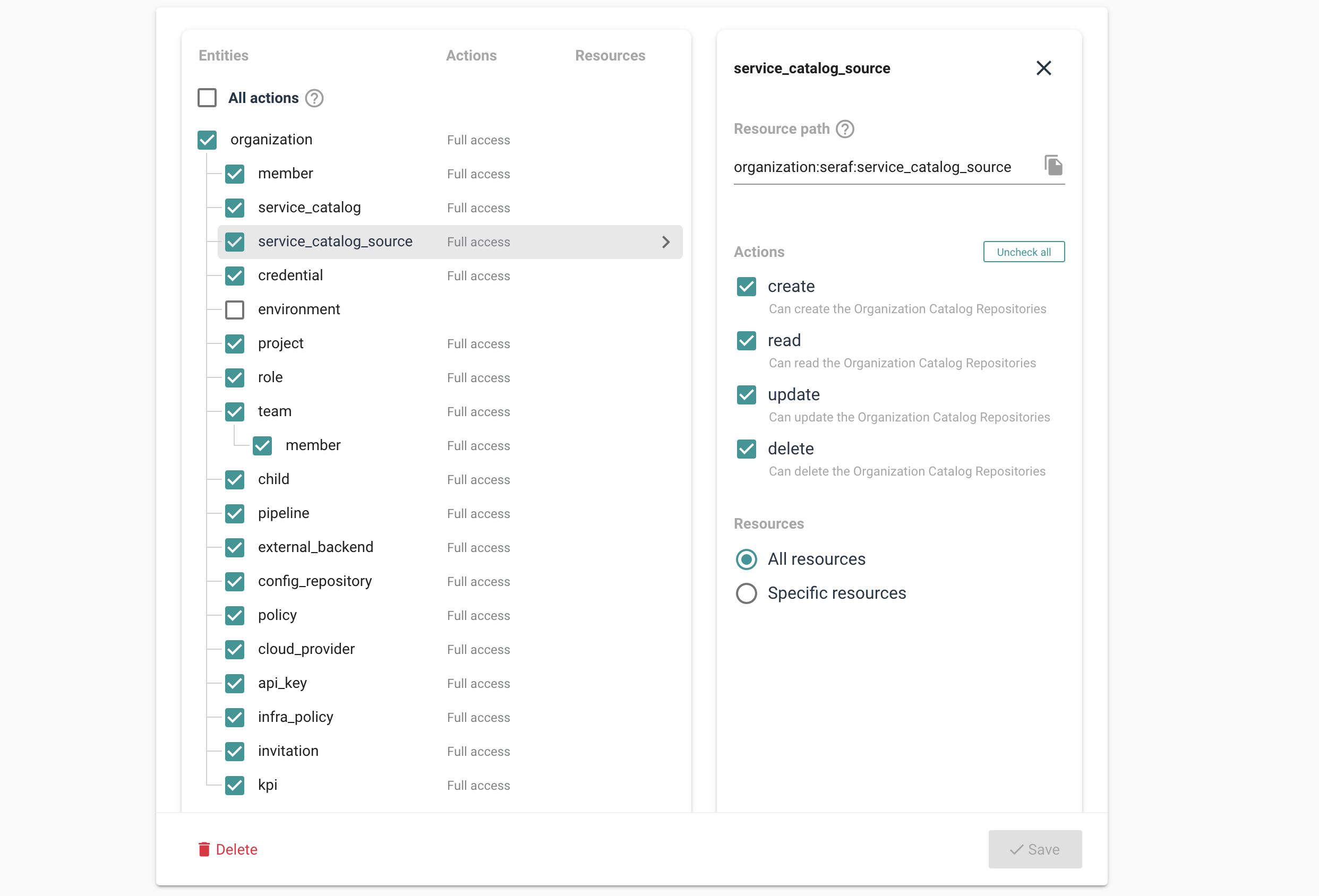Expand the service_catalog_source row chevron
This screenshot has width=1319, height=896.
coord(666,242)
